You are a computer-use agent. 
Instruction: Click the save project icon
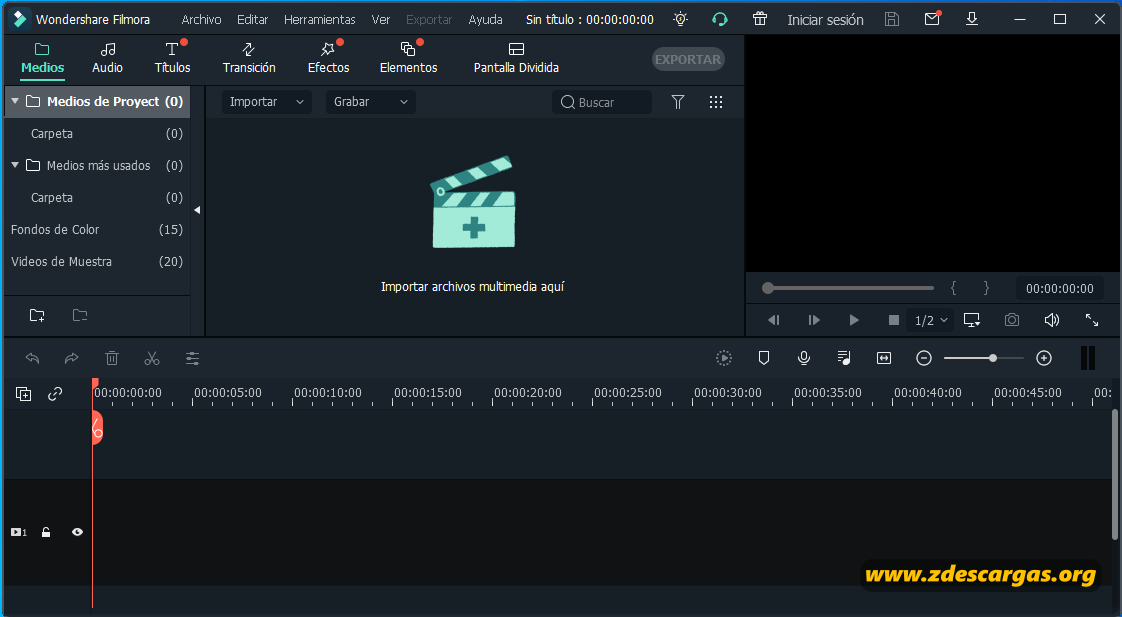click(x=892, y=19)
